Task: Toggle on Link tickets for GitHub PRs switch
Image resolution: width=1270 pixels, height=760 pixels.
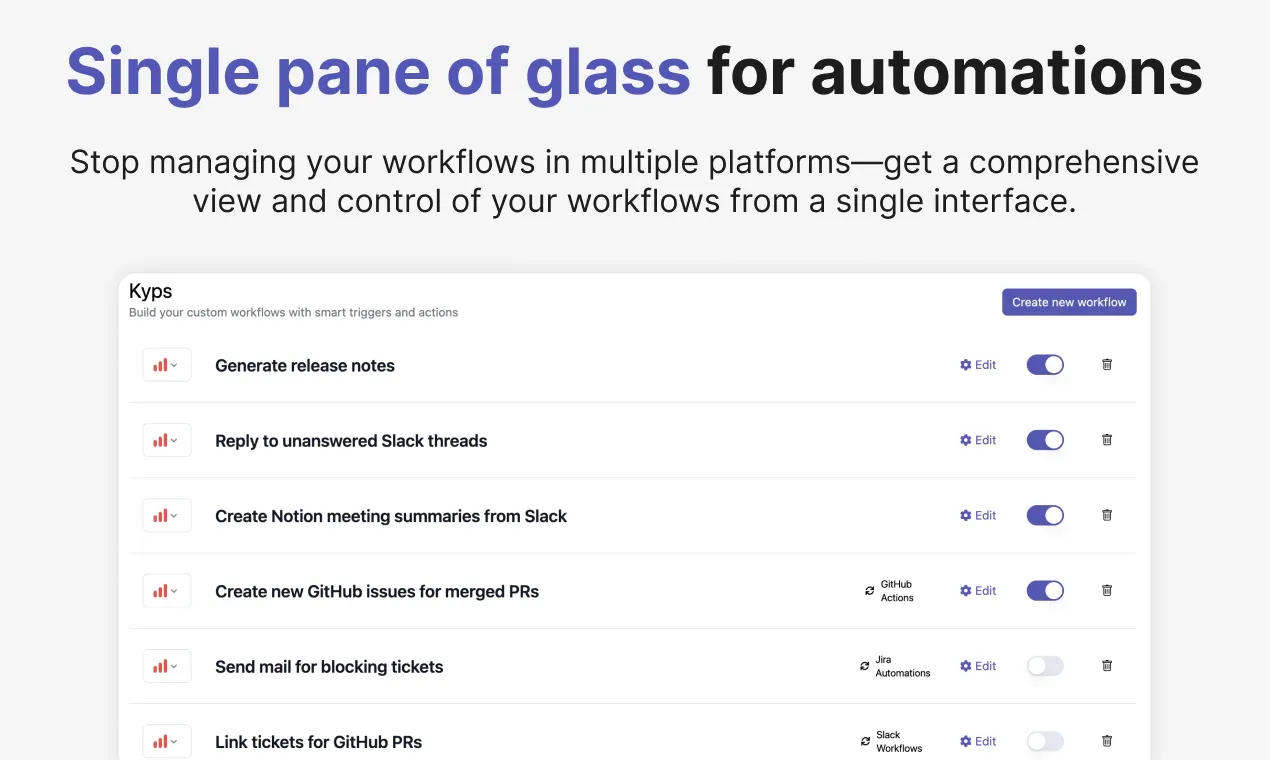Action: click(x=1045, y=741)
